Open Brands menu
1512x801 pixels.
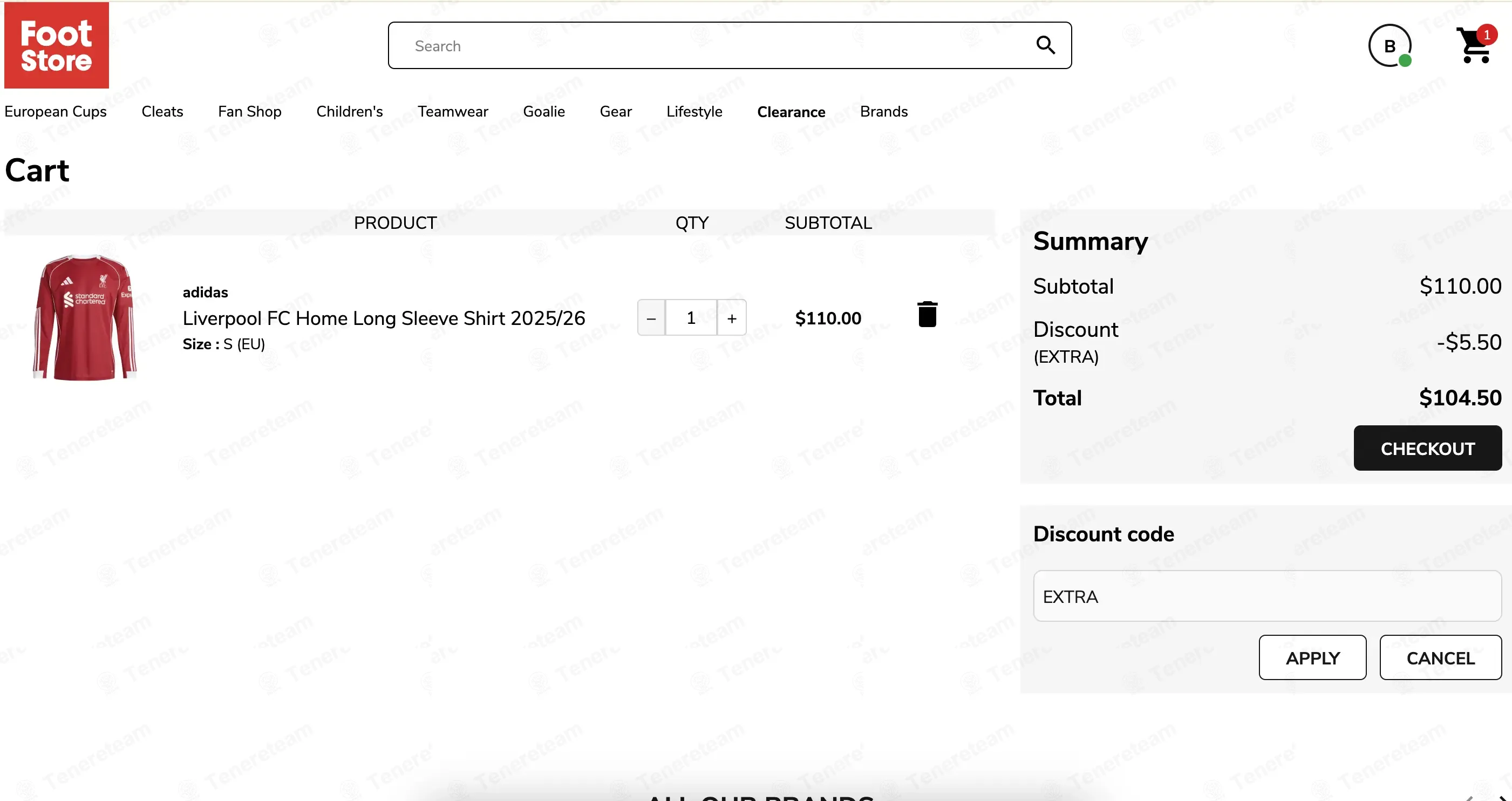884,112
